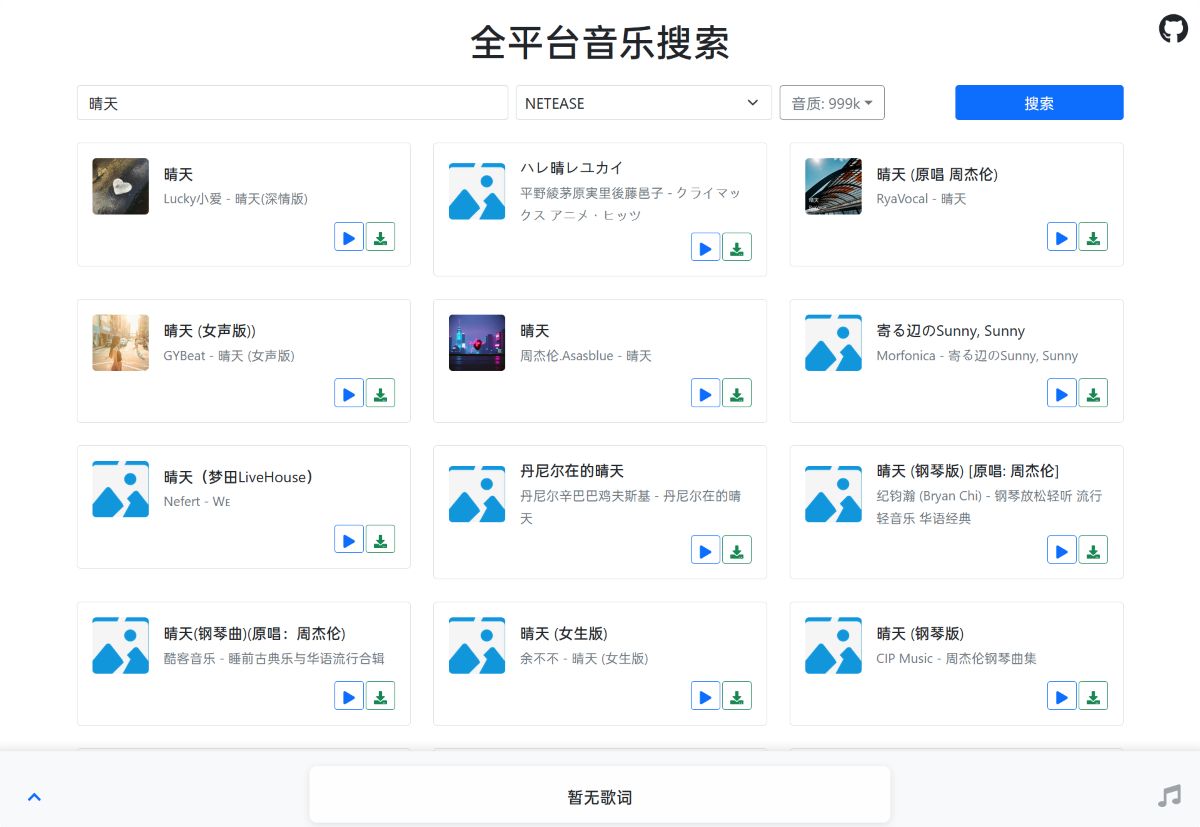Click title 丹尼尔在的晴天
This screenshot has width=1200, height=827.
(572, 471)
